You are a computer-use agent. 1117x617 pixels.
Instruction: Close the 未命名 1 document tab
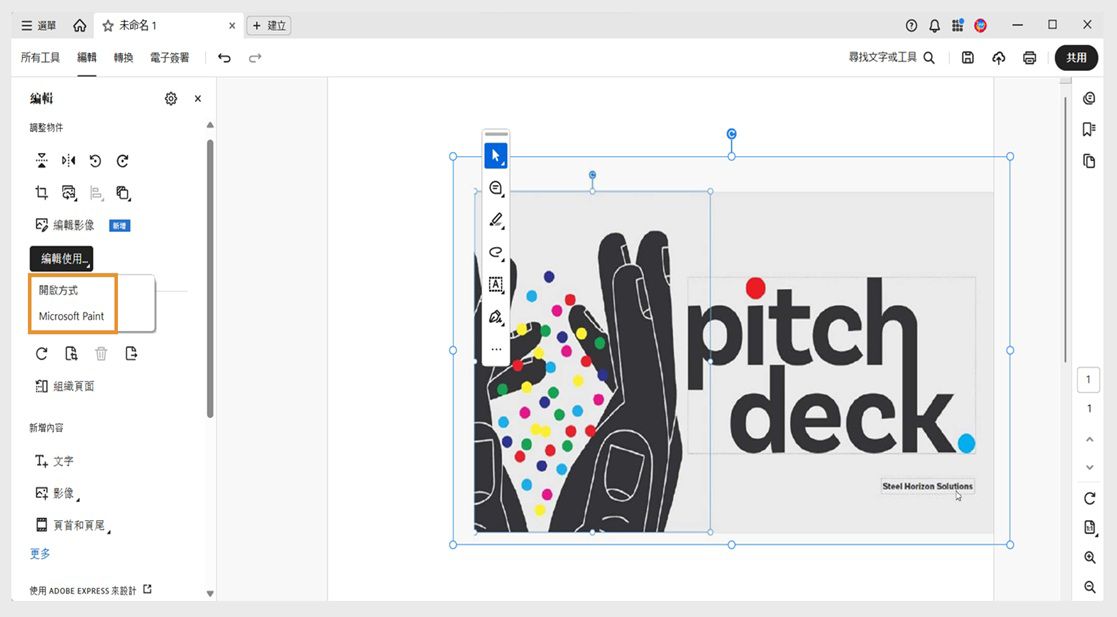tap(232, 26)
